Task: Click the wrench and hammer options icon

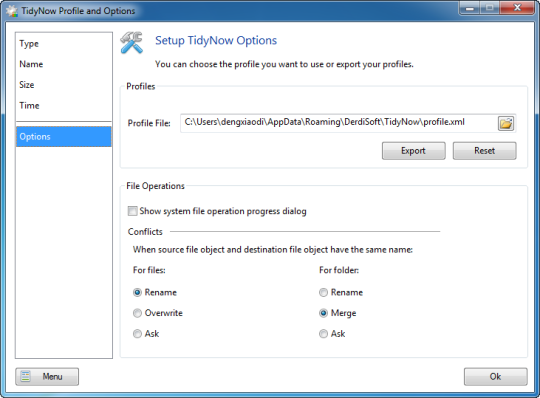Action: 132,43
